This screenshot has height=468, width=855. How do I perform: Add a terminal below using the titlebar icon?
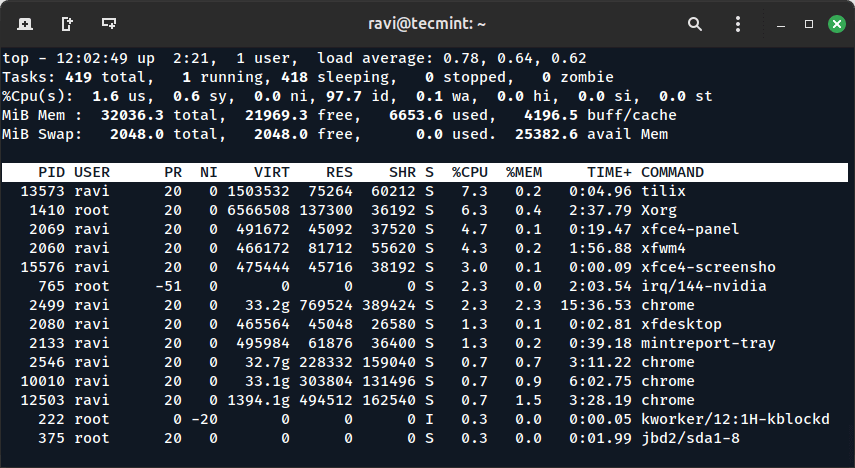point(108,22)
